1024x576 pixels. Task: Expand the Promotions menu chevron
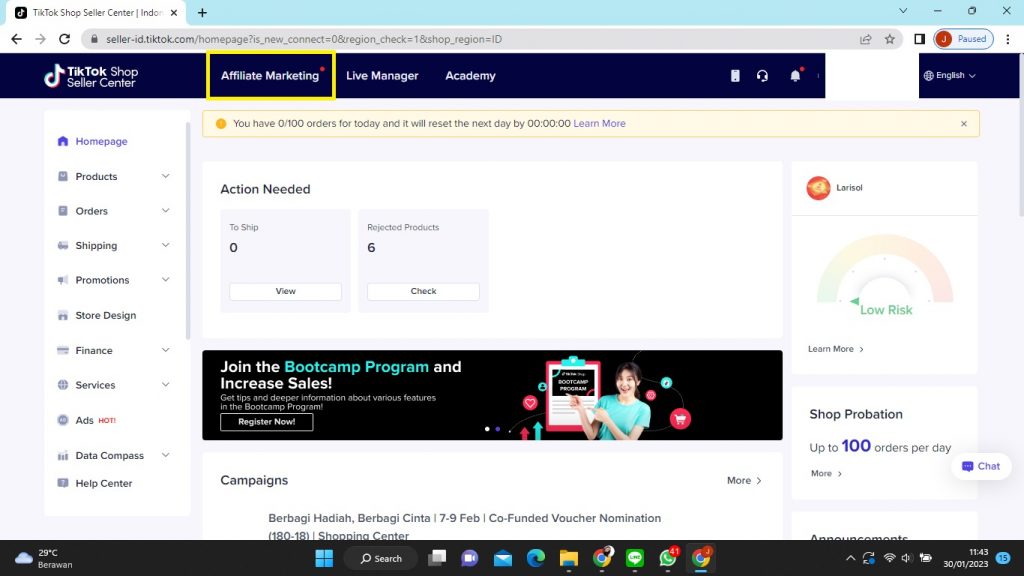point(166,280)
